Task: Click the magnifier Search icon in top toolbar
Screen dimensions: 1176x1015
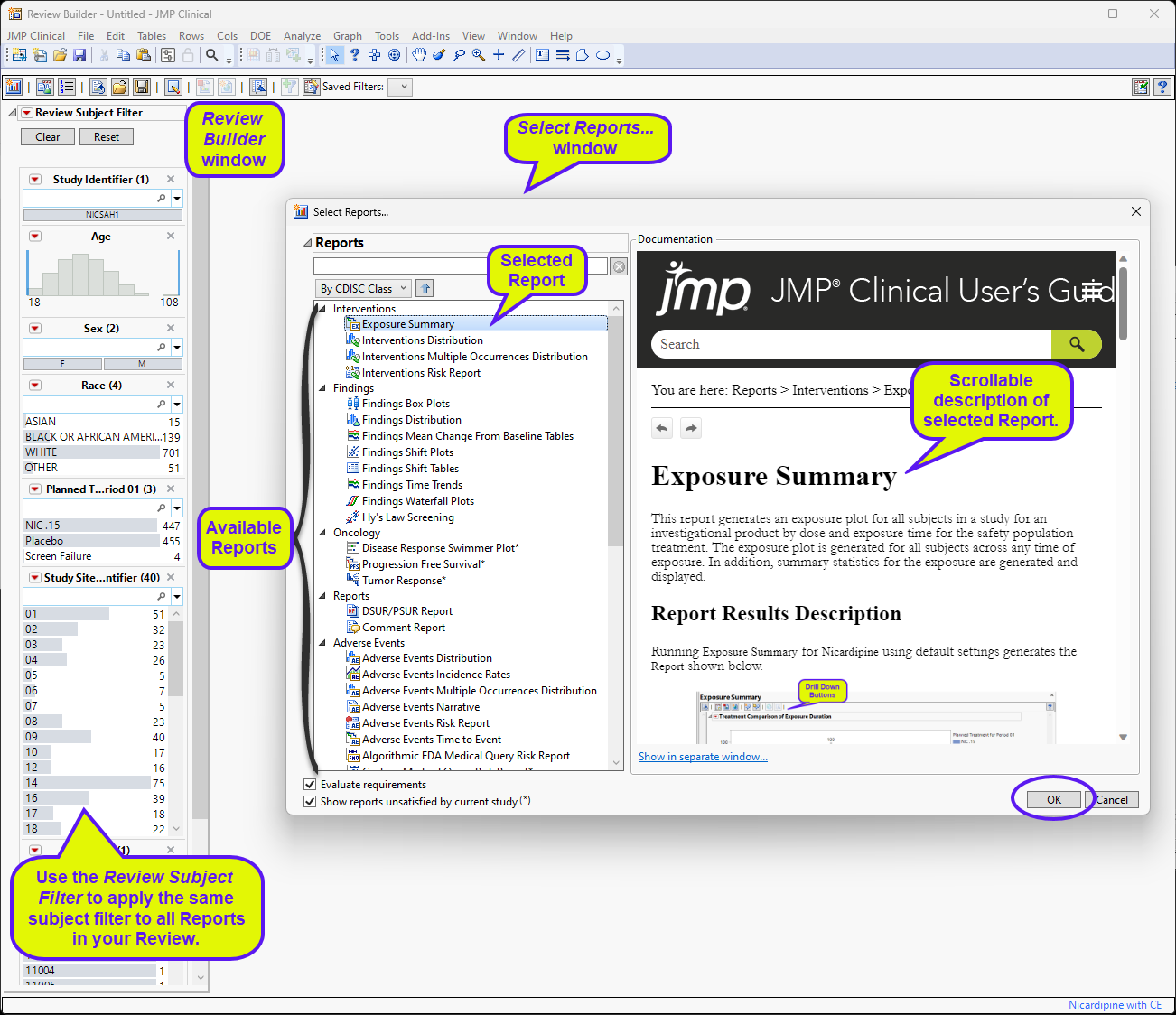Action: click(x=212, y=55)
